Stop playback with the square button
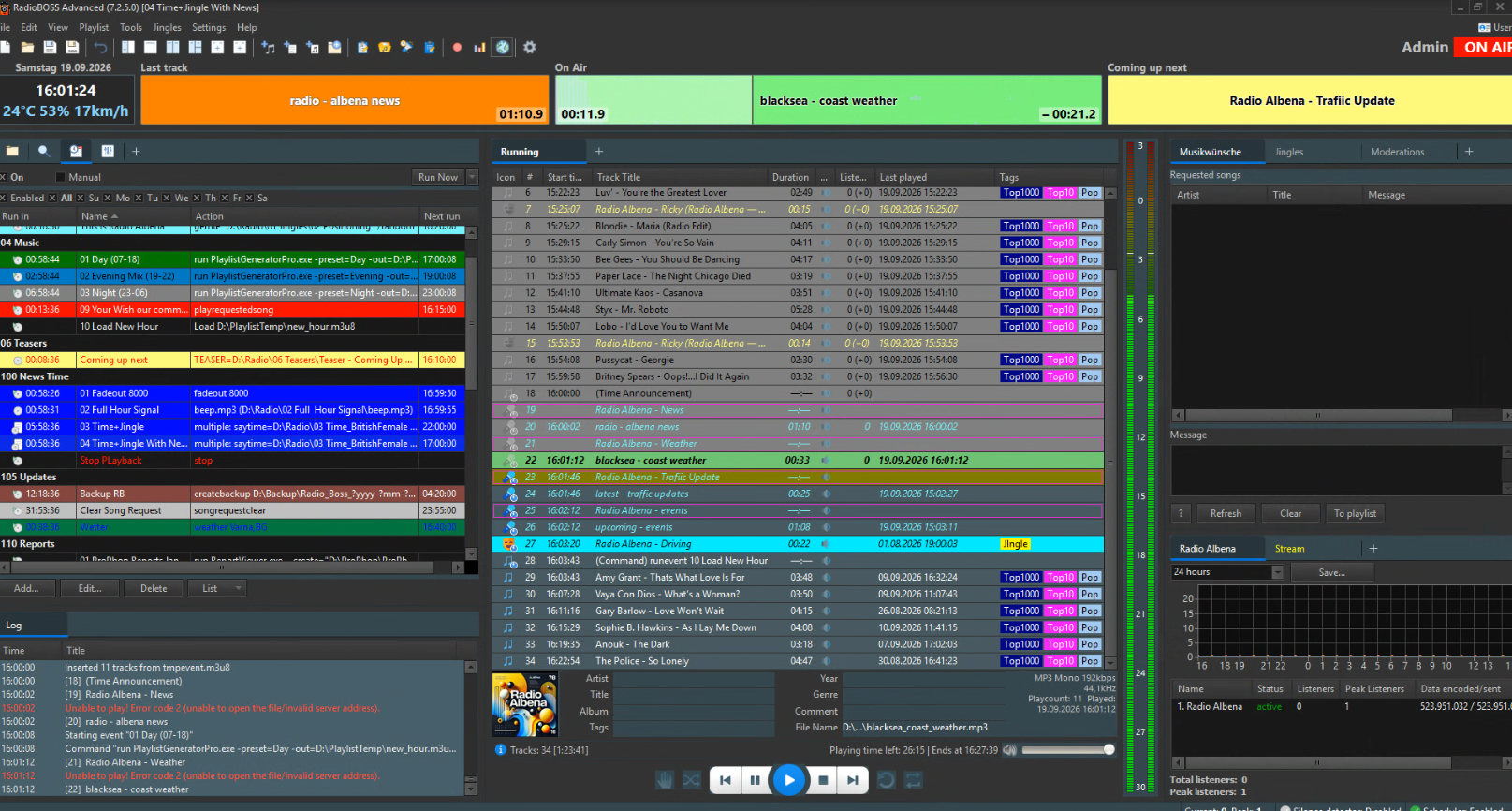Viewport: 1512px width, 811px height. point(823,780)
